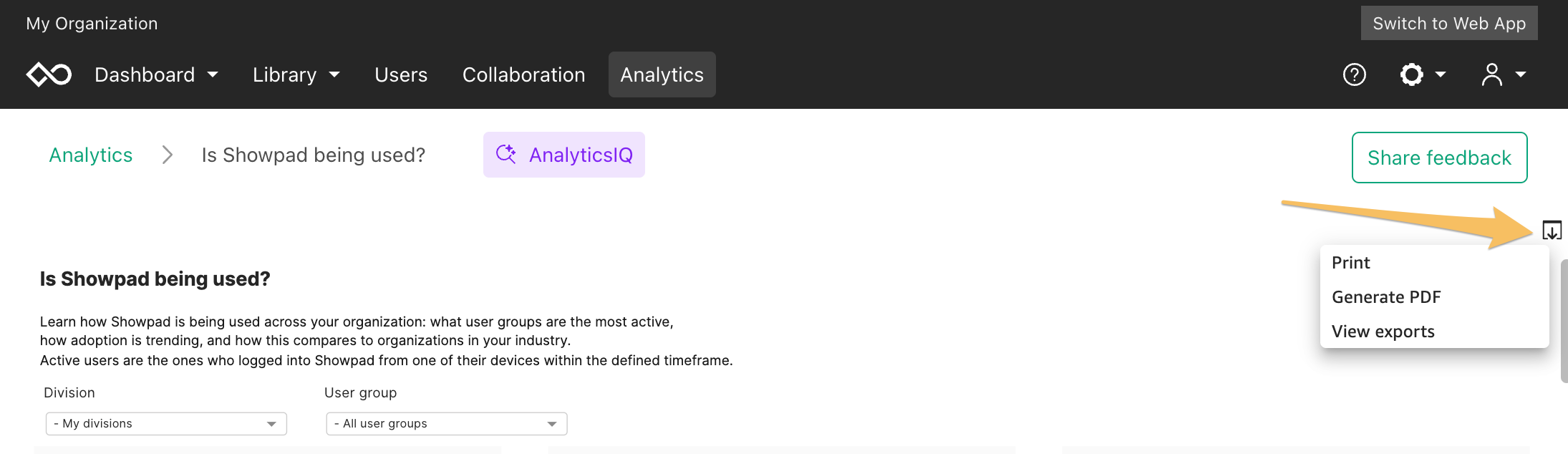The height and width of the screenshot is (454, 1568).
Task: Open the All user groups dropdown
Action: pyautogui.click(x=447, y=424)
